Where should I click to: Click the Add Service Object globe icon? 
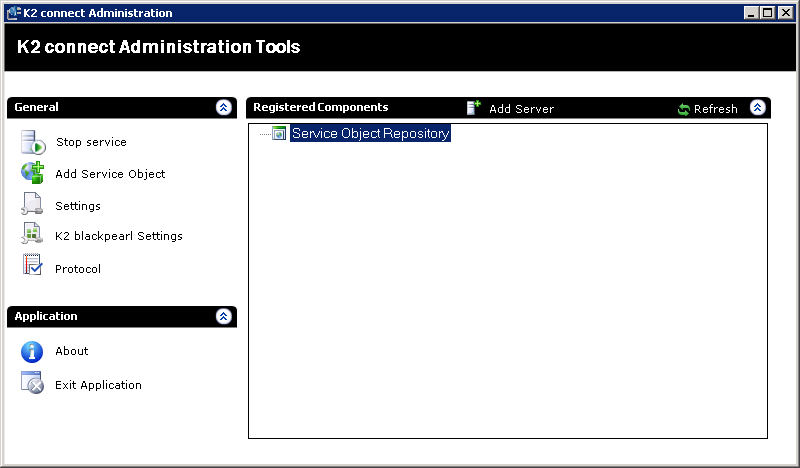[33, 173]
